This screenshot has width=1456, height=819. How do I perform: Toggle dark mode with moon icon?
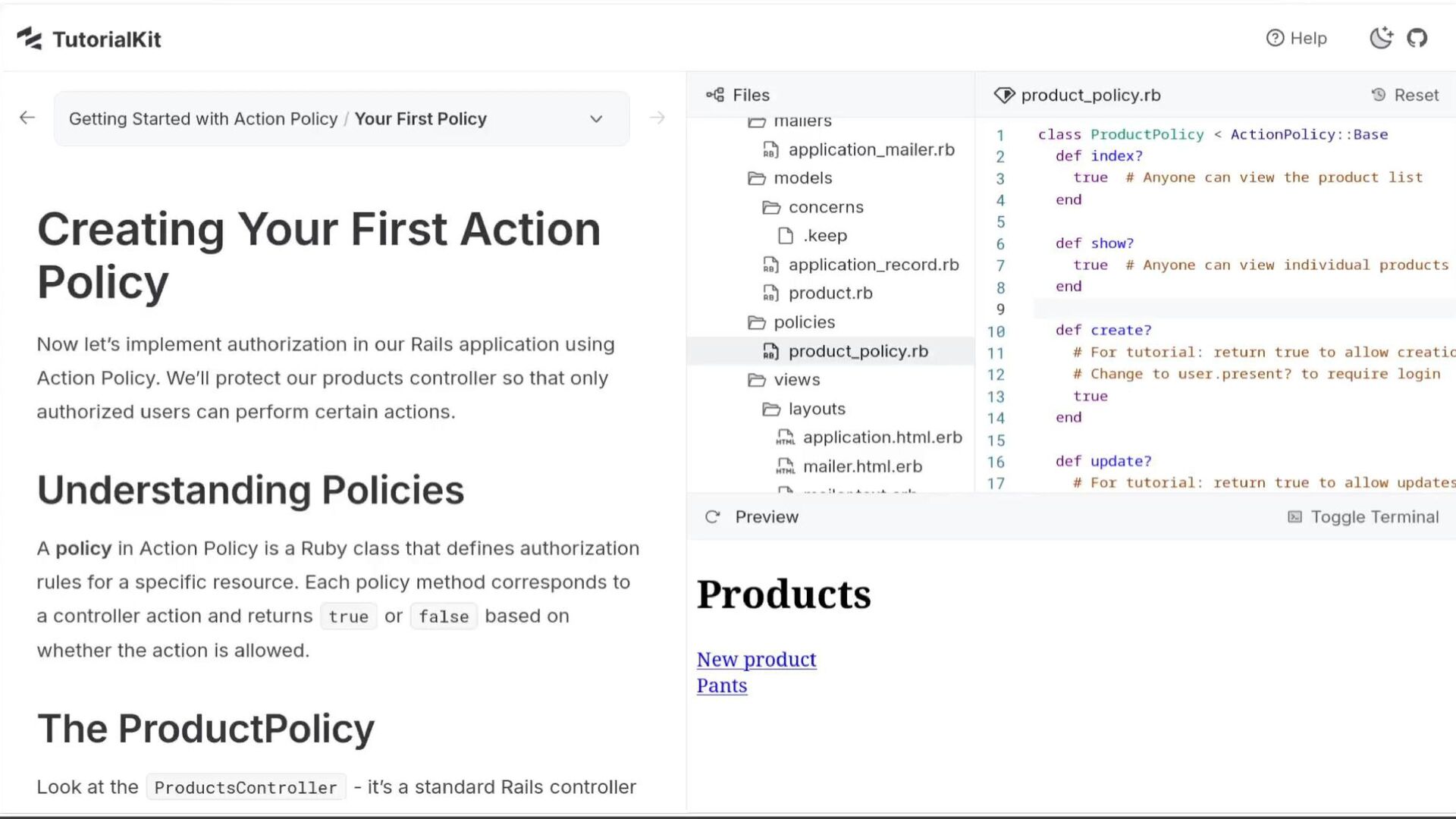(x=1381, y=38)
